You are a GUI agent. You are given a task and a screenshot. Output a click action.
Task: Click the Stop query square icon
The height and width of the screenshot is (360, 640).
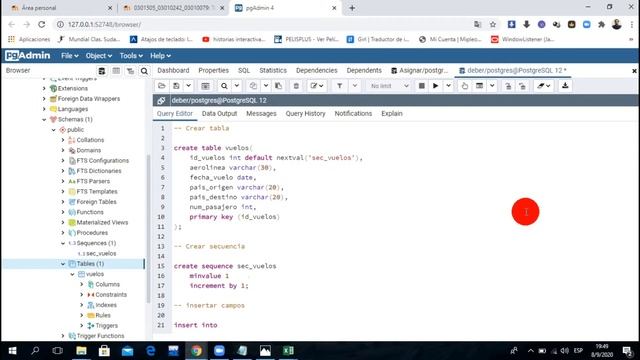coord(422,86)
